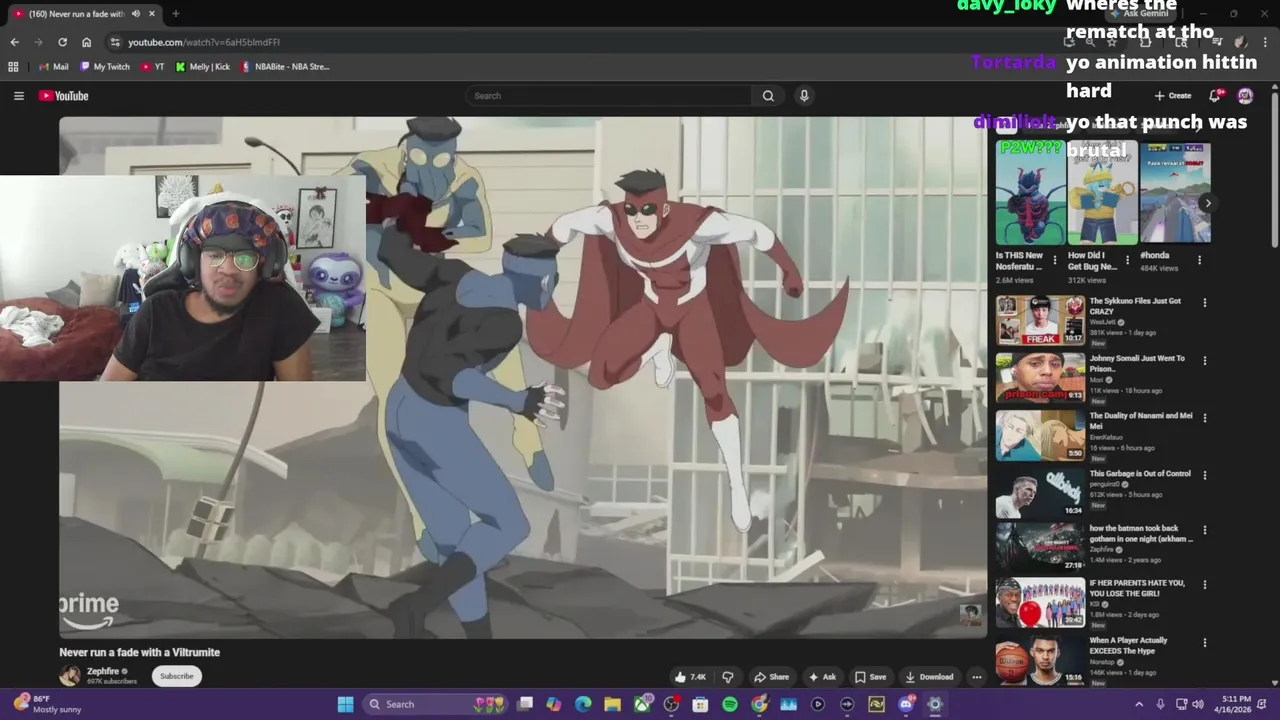1280x720 pixels.
Task: Reload the page with the refresh icon
Action: (x=62, y=42)
